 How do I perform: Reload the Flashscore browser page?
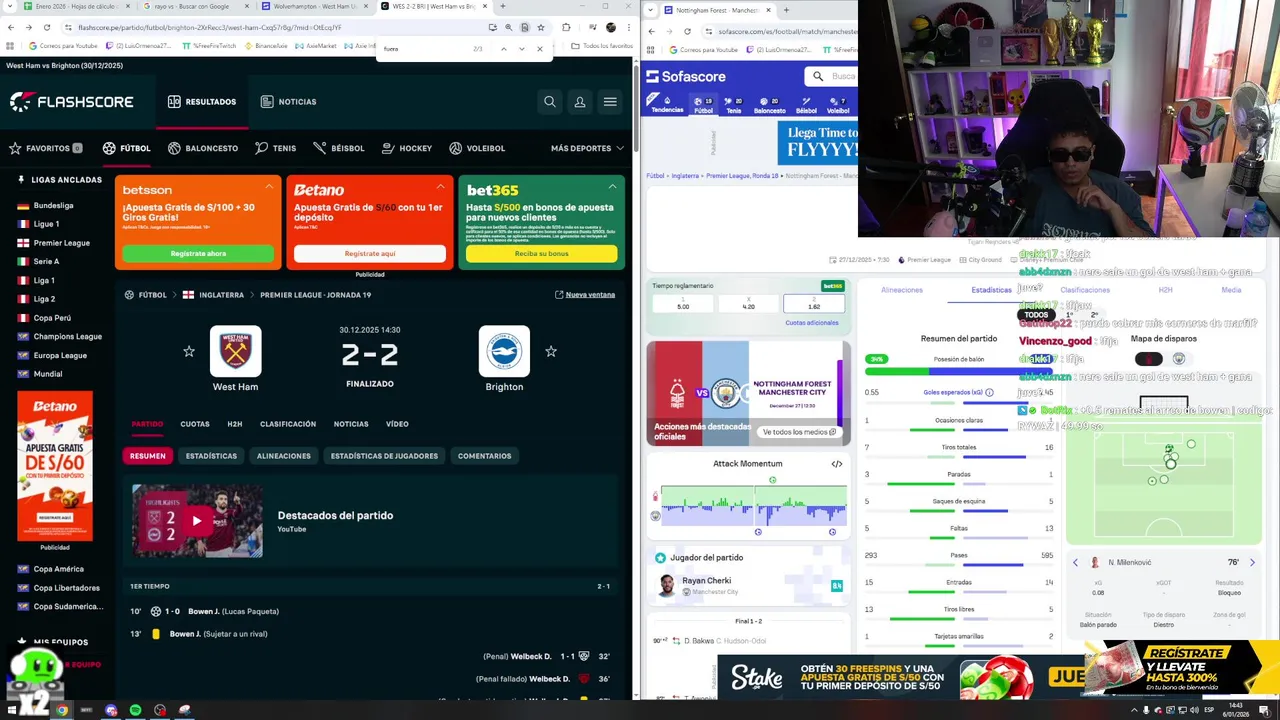point(46,28)
